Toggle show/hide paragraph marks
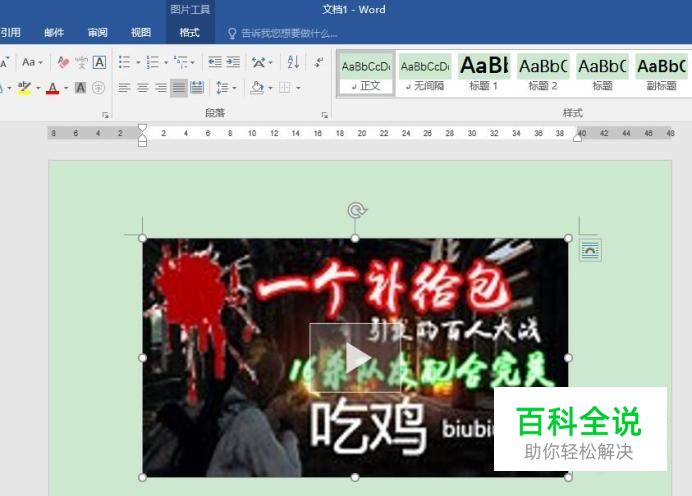Viewport: 692px width, 496px height. (x=318, y=62)
